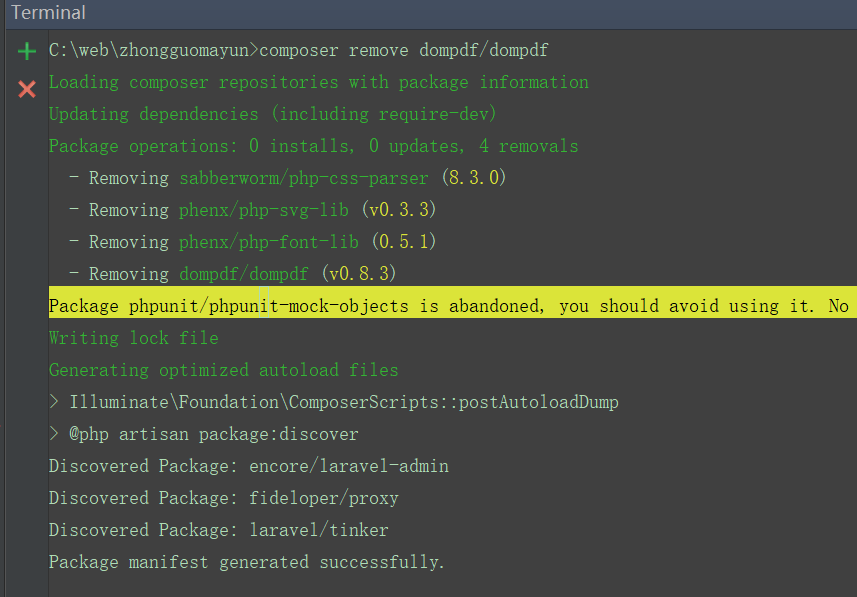Click the Generating optimized autoload files line
This screenshot has width=857, height=597.
click(x=224, y=370)
